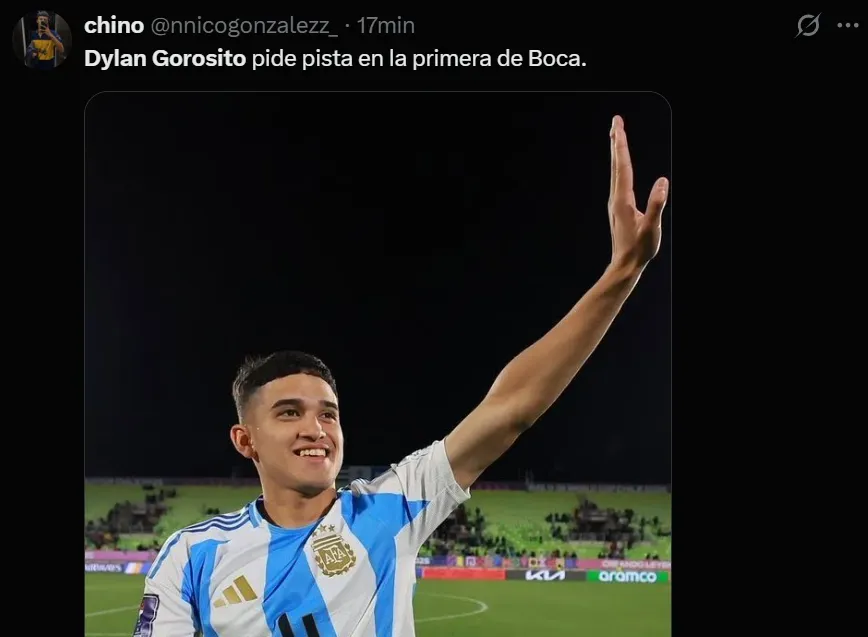This screenshot has height=637, width=868.
Task: Click the sleeve patch on player's arm
Action: click(x=147, y=615)
